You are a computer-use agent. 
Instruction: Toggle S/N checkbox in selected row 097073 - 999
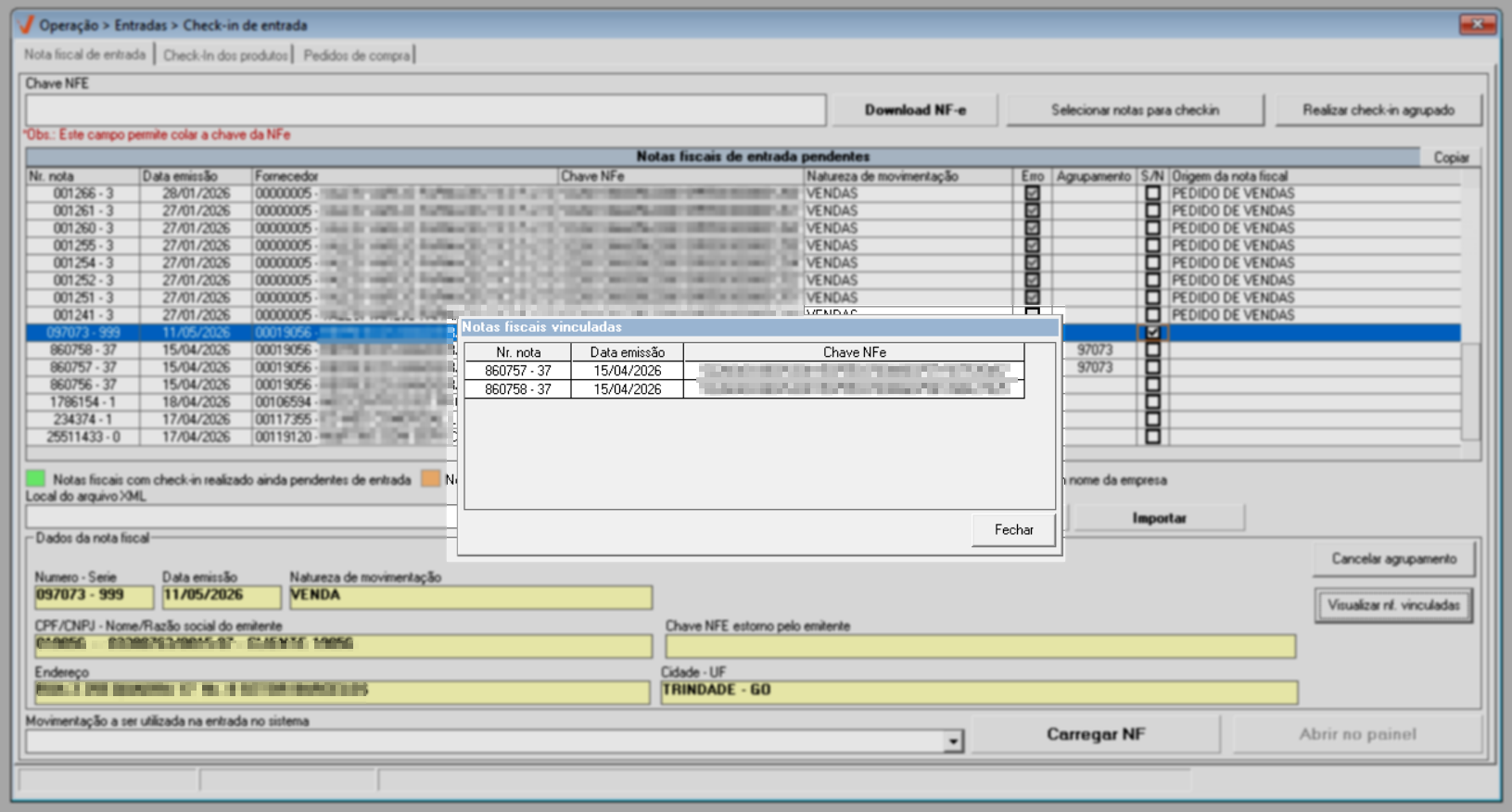[x=1152, y=332]
